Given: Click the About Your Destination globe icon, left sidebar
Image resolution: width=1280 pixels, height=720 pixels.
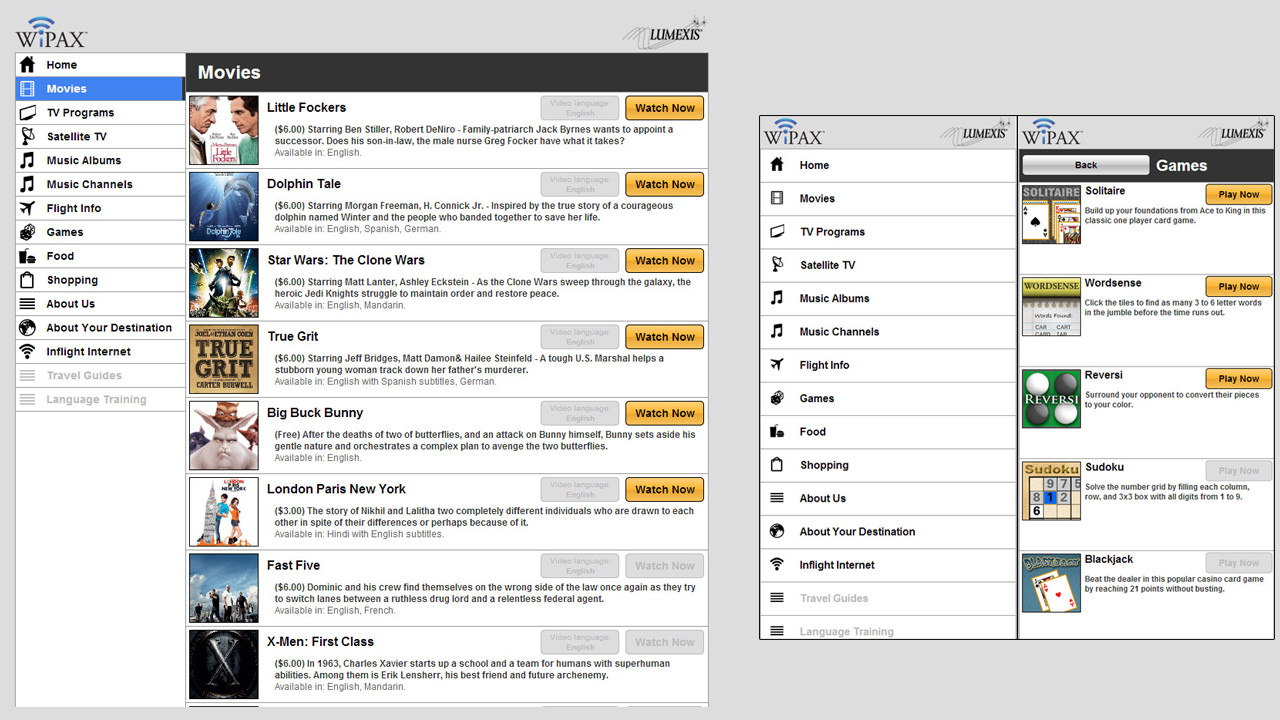Looking at the screenshot, I should [28, 328].
